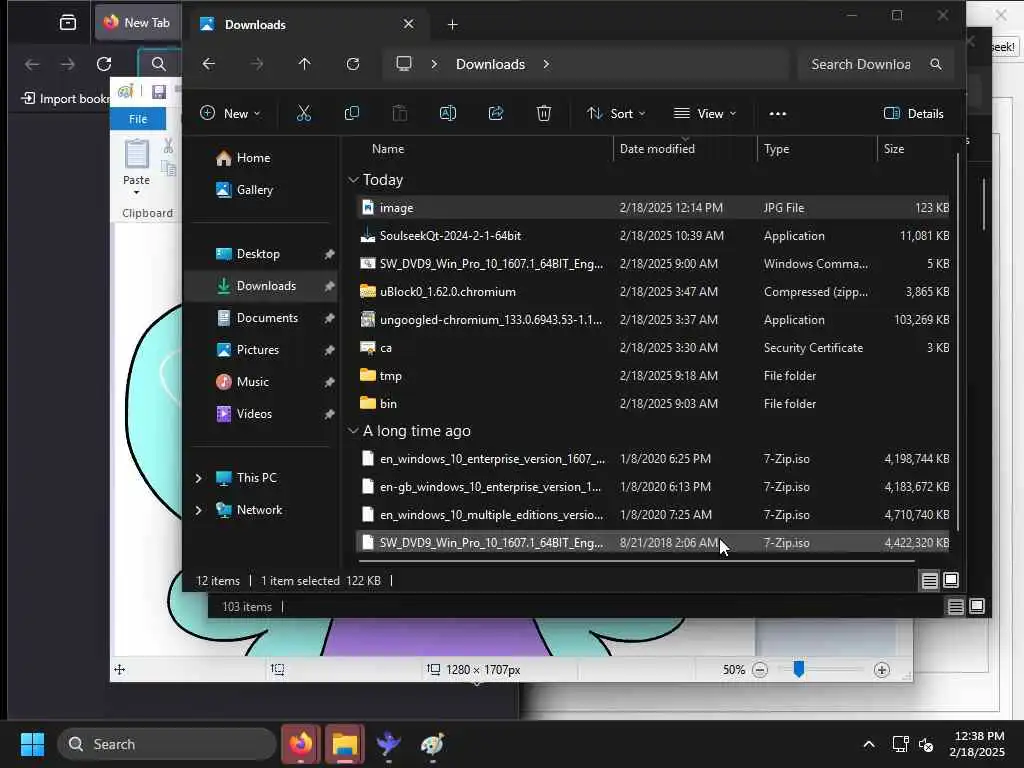
Task: Open File Explorer from the taskbar
Action: (345, 744)
